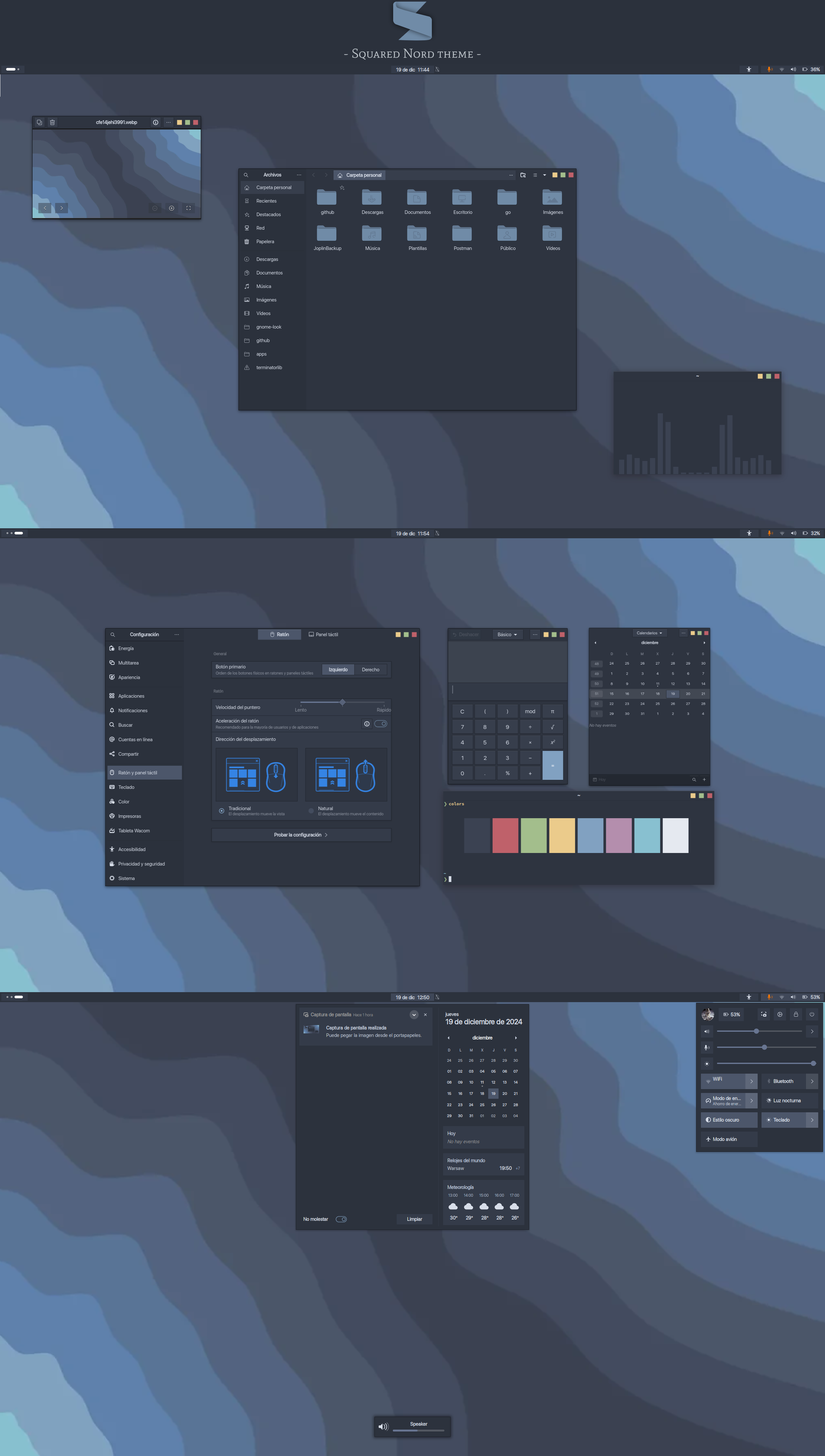The image size is (825, 1456).
Task: Star the github folder
Action: [x=342, y=188]
